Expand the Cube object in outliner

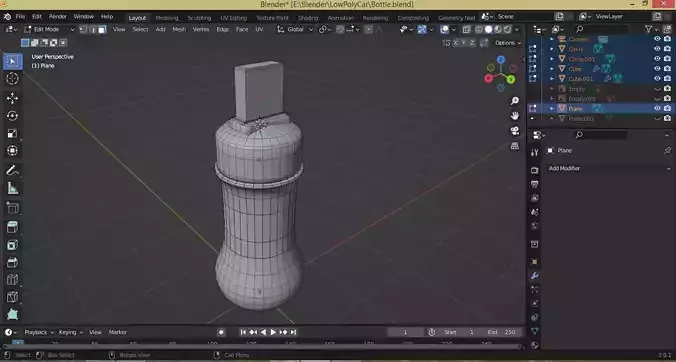coord(552,69)
